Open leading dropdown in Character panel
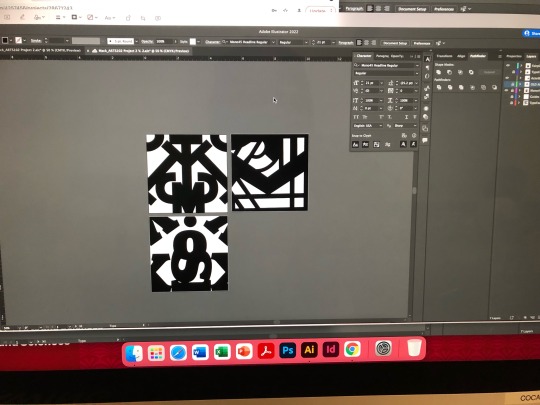Screen dimensions: 540x405 tap(416, 83)
